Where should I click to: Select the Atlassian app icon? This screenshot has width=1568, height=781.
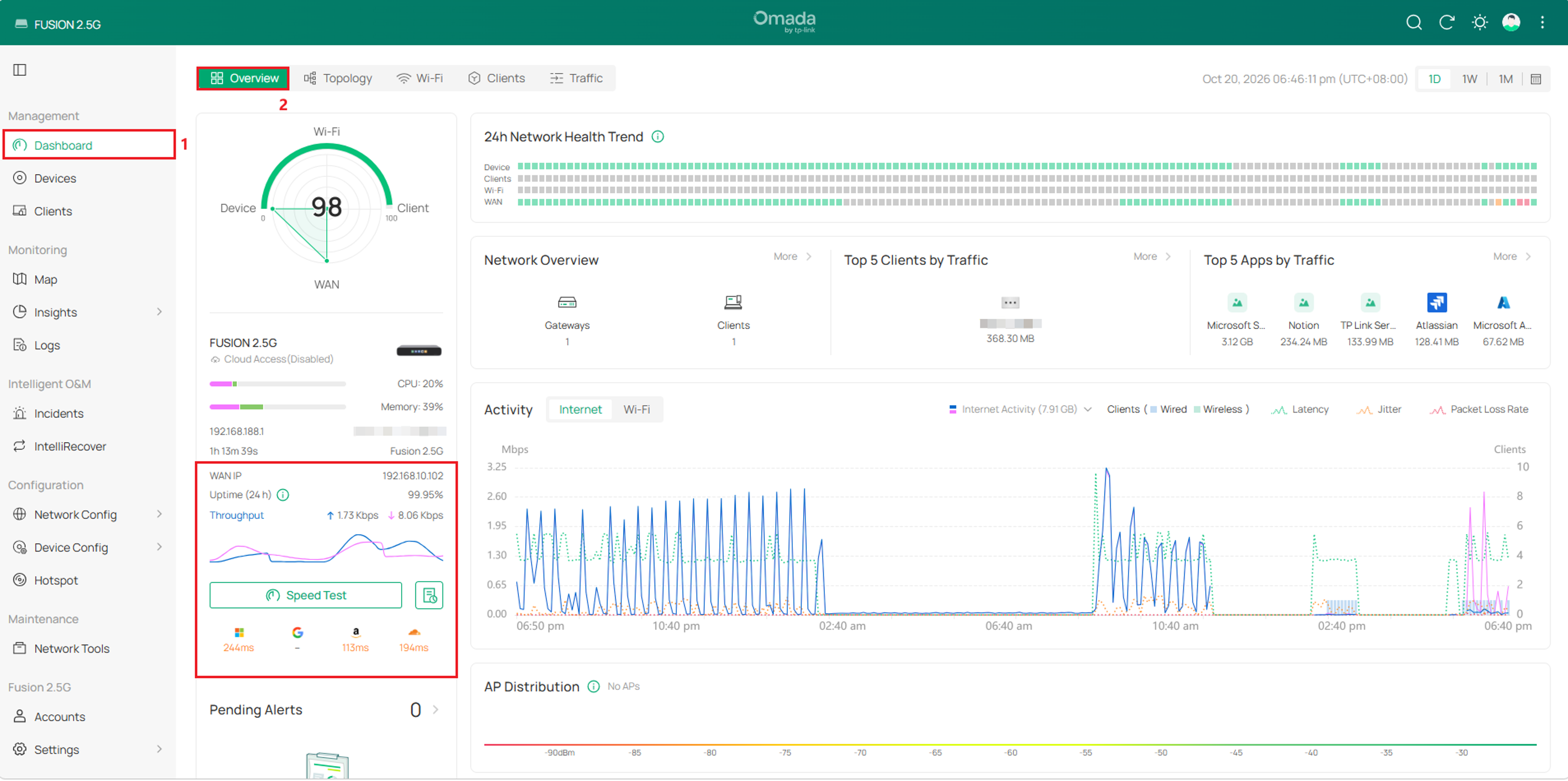(x=1436, y=302)
